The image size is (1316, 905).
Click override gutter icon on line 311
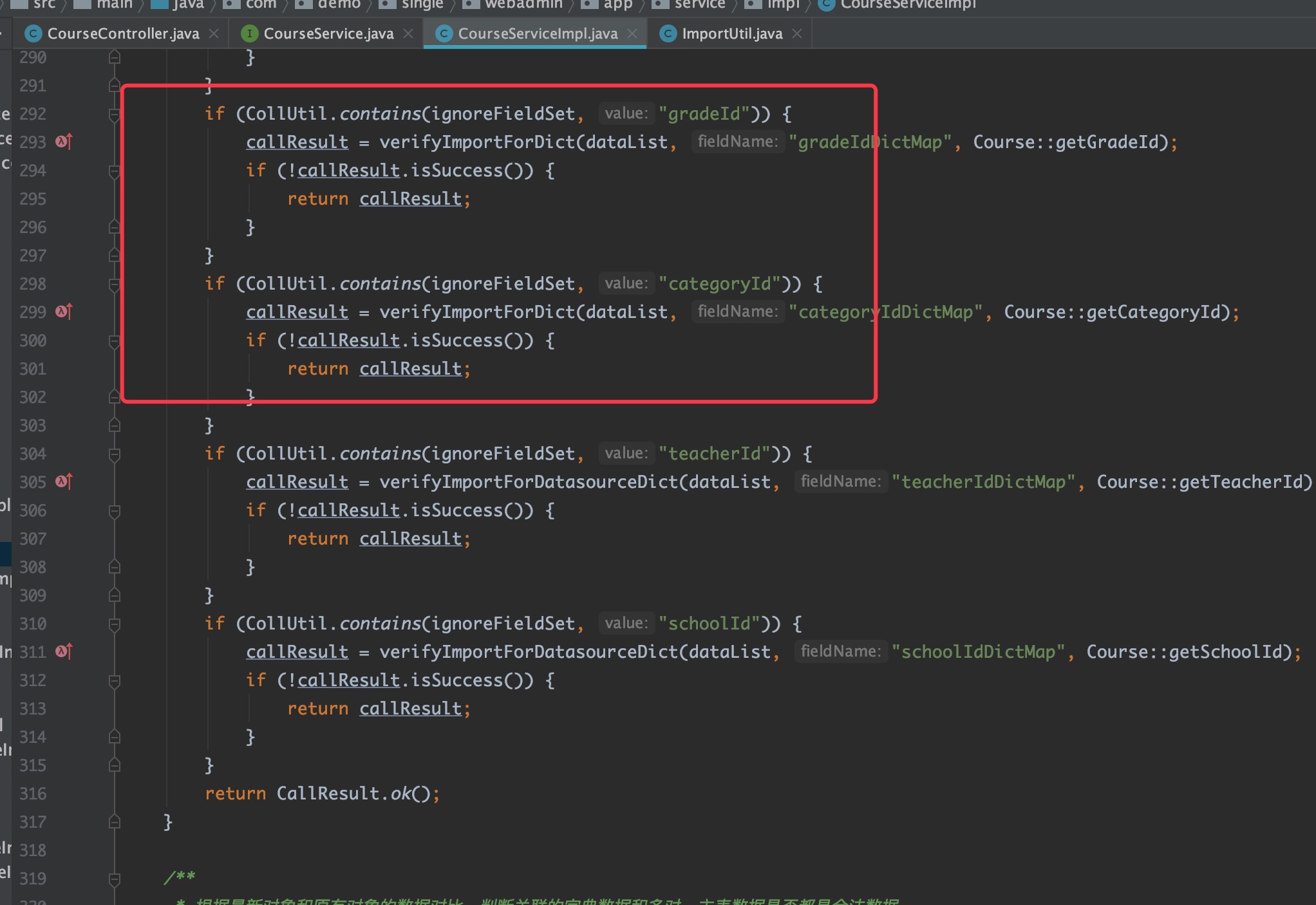(64, 651)
